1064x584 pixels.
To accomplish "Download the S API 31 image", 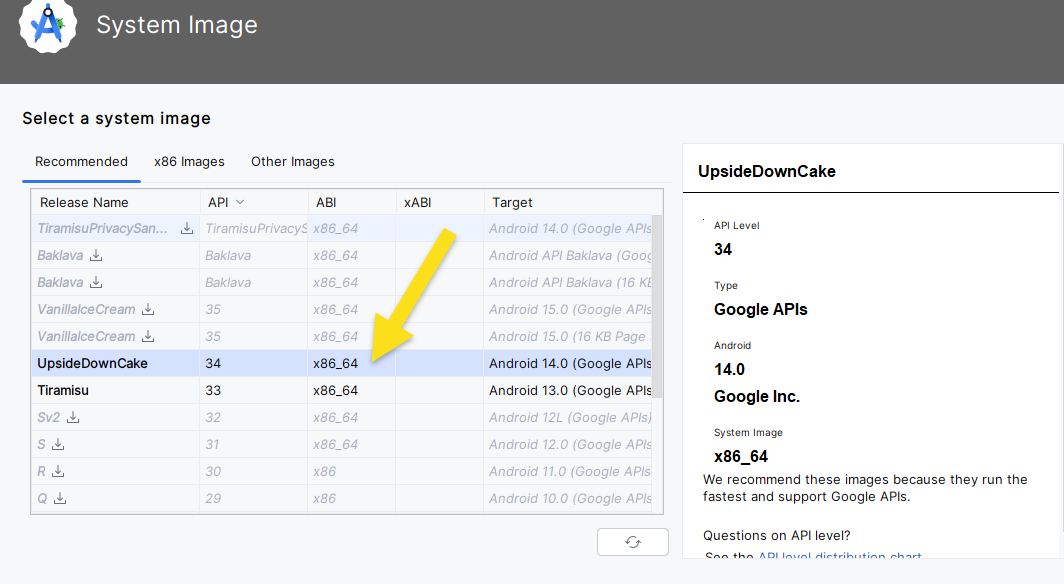I will coord(58,445).
